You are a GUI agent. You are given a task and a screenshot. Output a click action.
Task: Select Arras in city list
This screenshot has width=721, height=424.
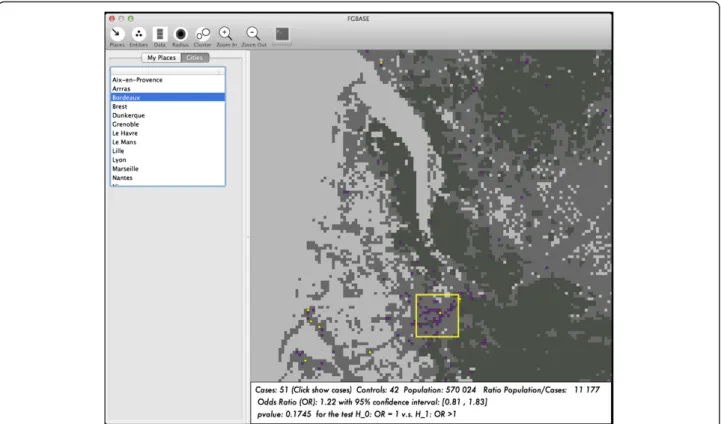[x=168, y=89]
